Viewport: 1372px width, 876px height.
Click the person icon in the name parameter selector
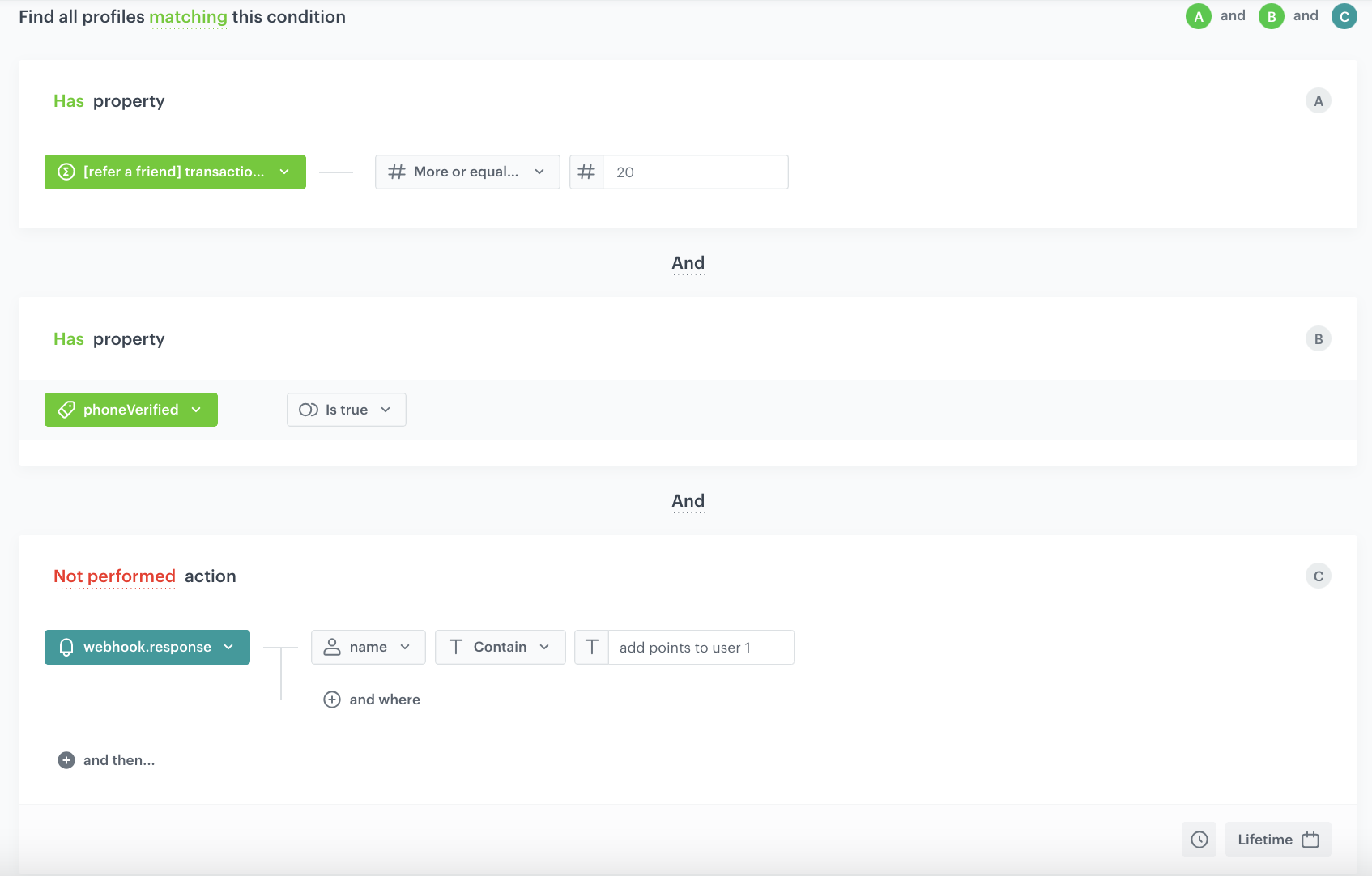click(x=332, y=647)
